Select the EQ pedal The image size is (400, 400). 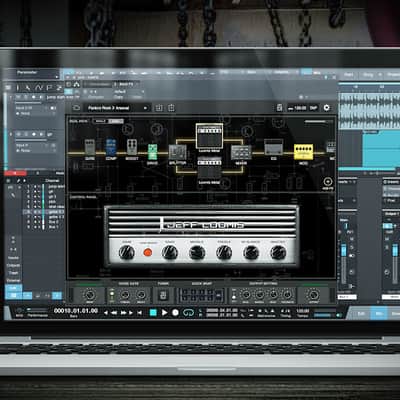coord(274,147)
